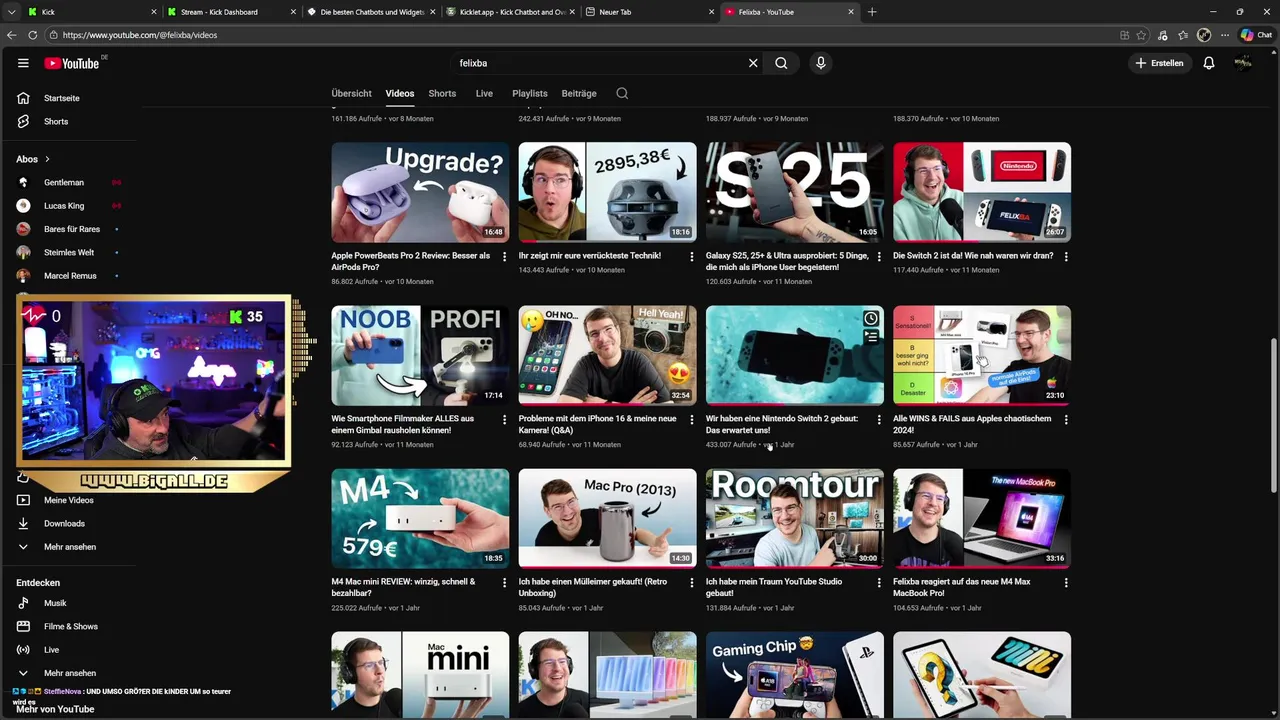
Task: Switch to Live channel tab
Action: (x=484, y=93)
